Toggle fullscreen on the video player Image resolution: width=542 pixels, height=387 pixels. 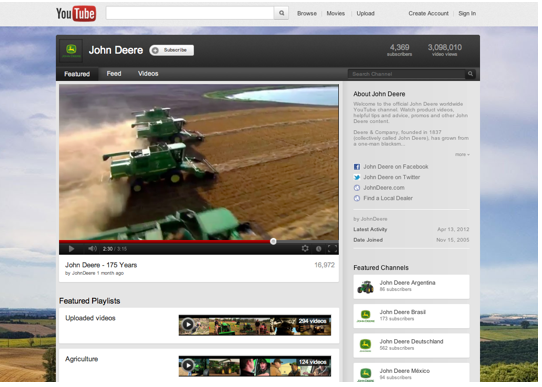pyautogui.click(x=332, y=249)
